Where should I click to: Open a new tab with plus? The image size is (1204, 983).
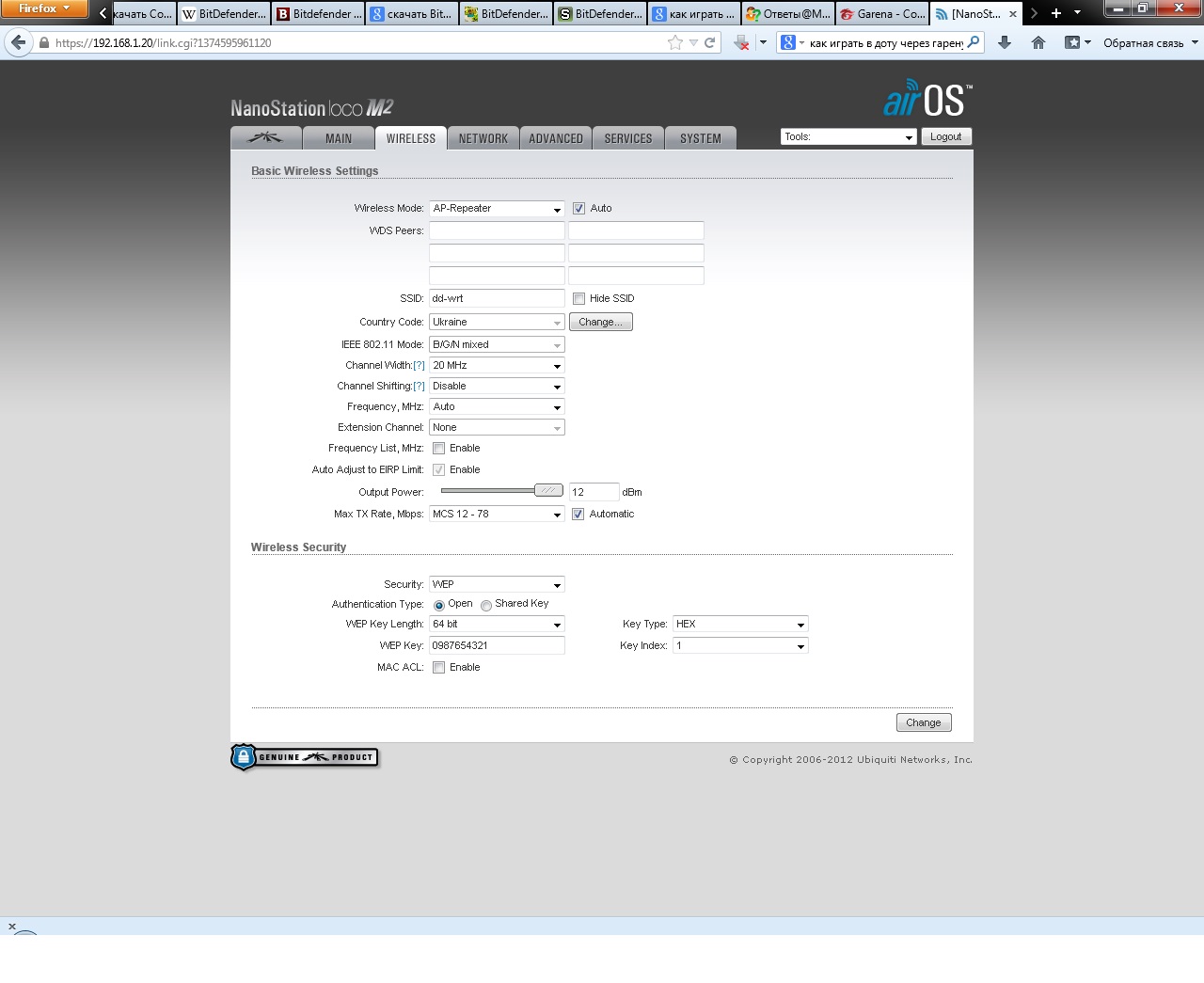(x=1056, y=13)
